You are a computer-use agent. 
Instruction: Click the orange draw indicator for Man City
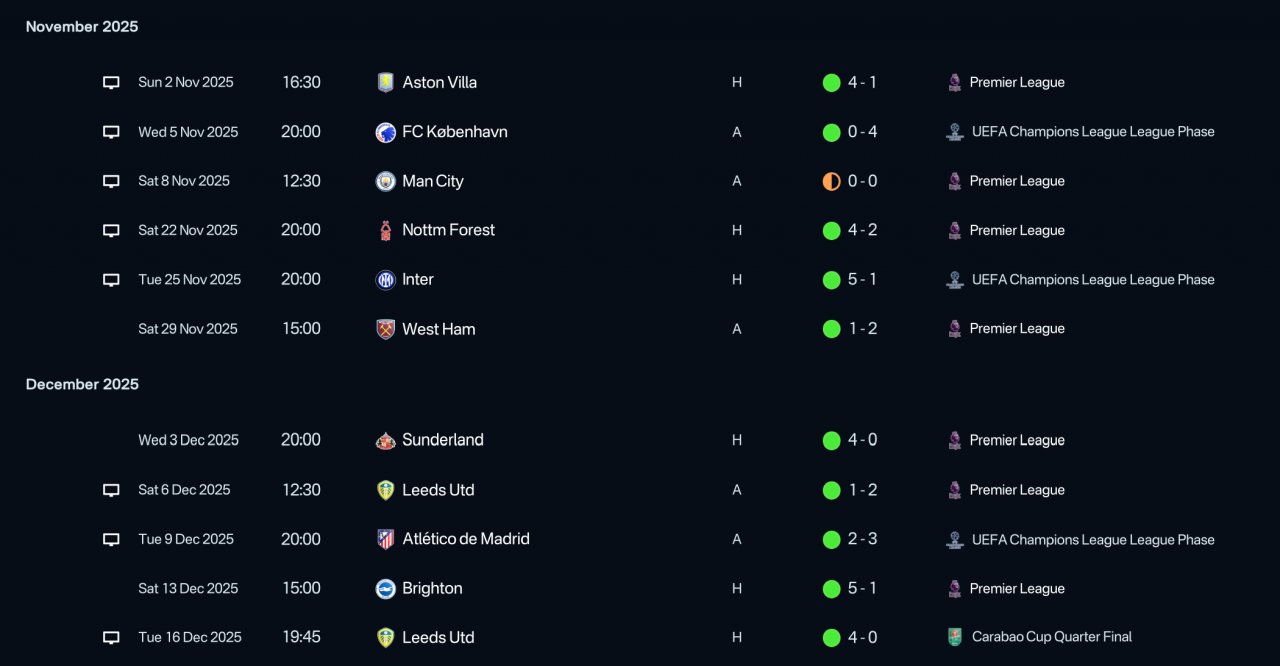(x=831, y=181)
